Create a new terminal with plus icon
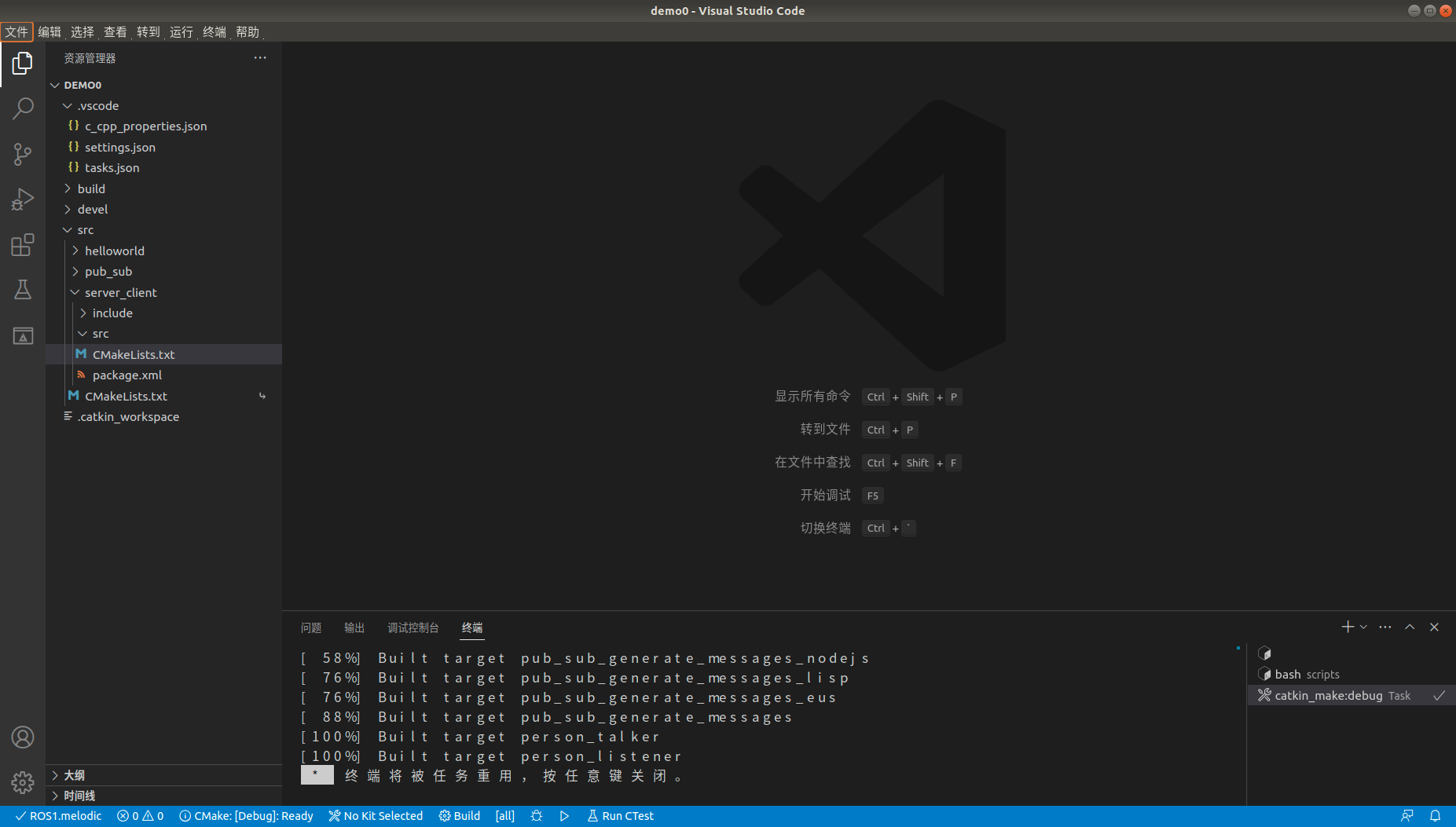The width and height of the screenshot is (1456, 827). point(1348,627)
